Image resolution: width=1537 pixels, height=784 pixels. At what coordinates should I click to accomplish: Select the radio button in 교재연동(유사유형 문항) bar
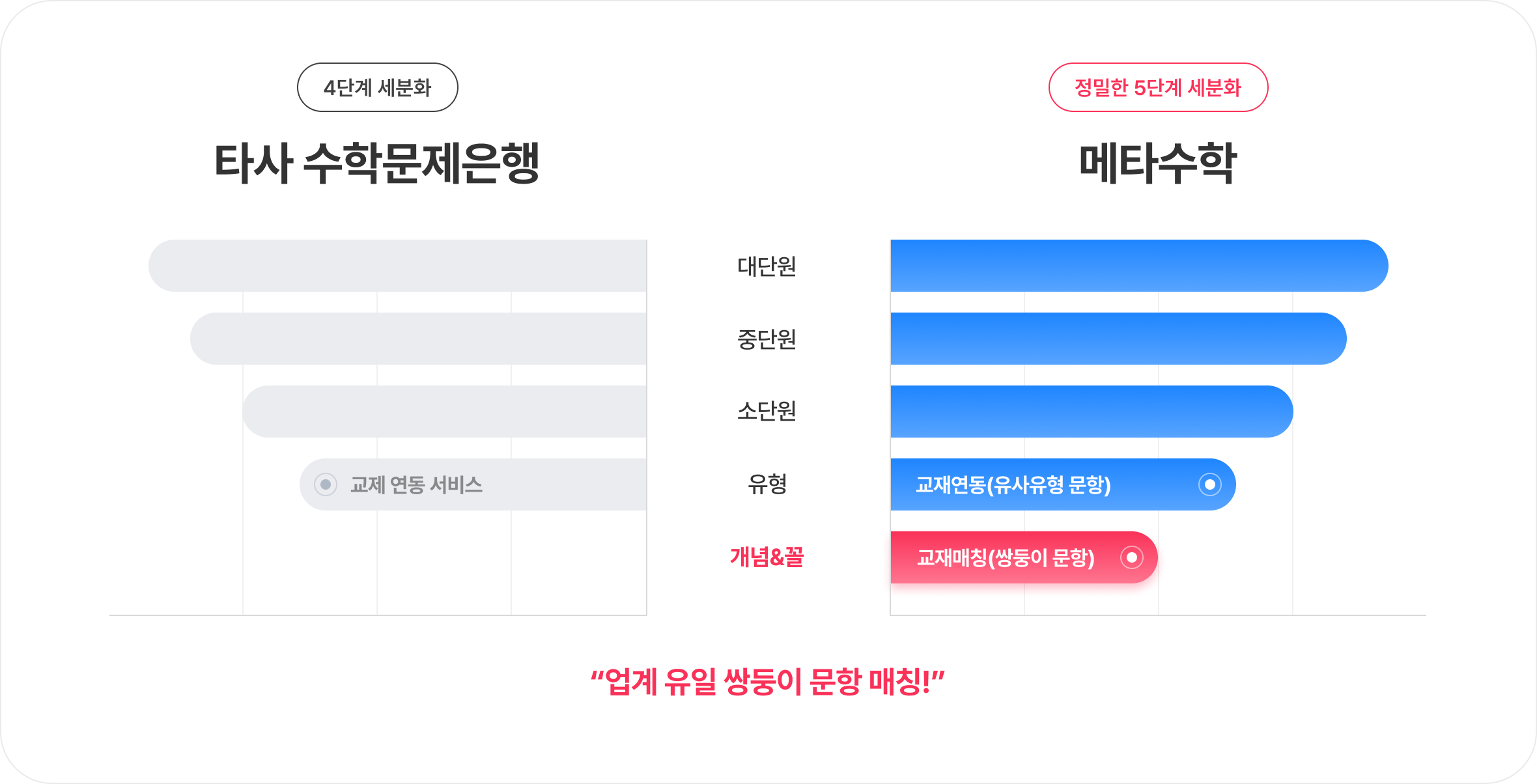click(1209, 484)
